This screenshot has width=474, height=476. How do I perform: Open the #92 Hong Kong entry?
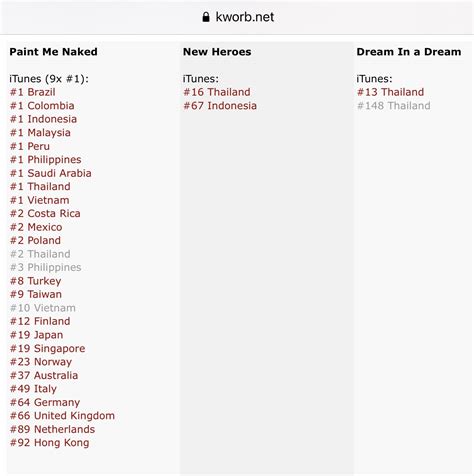point(50,443)
